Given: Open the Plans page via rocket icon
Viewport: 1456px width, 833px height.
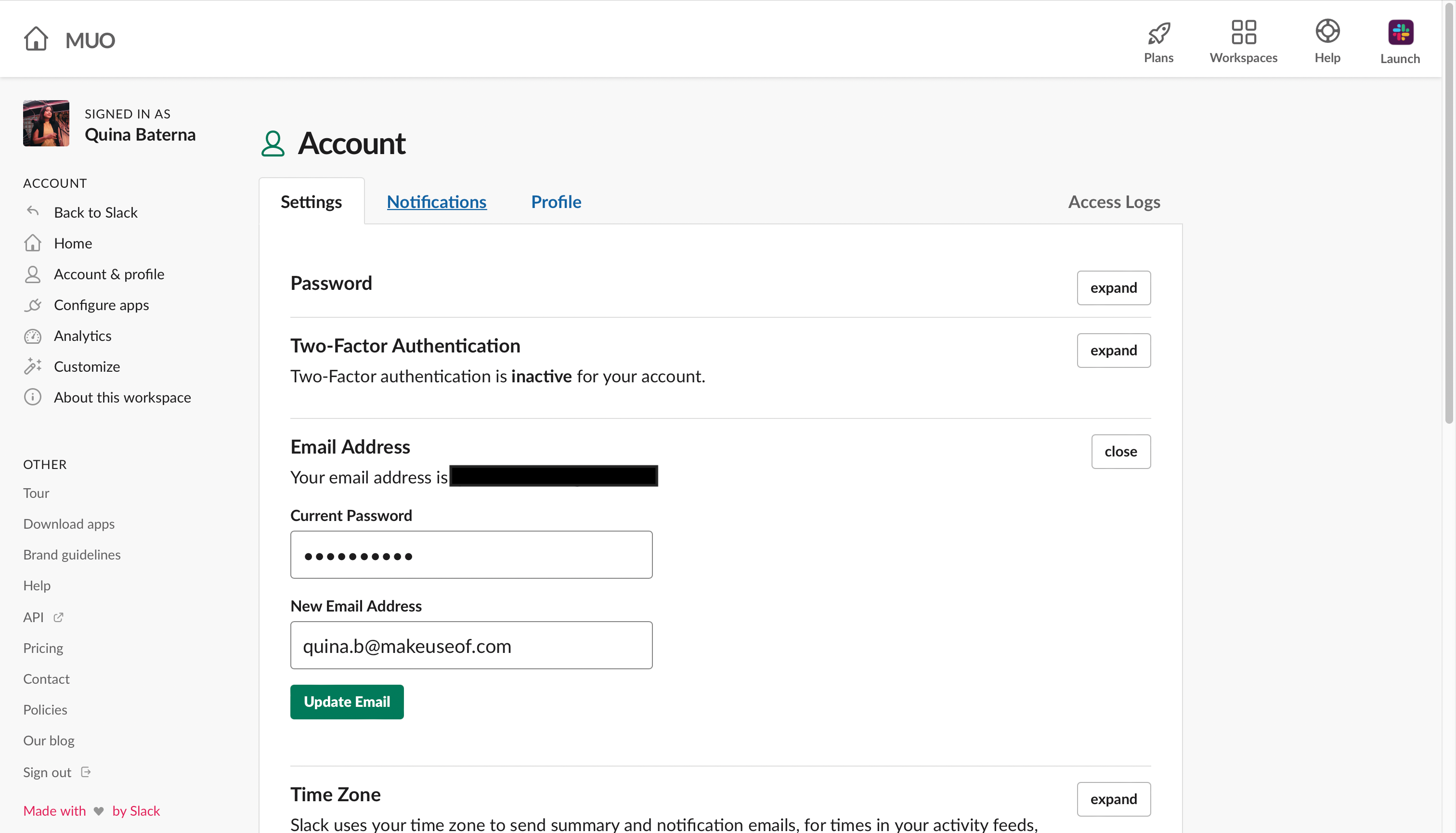Looking at the screenshot, I should (1159, 40).
